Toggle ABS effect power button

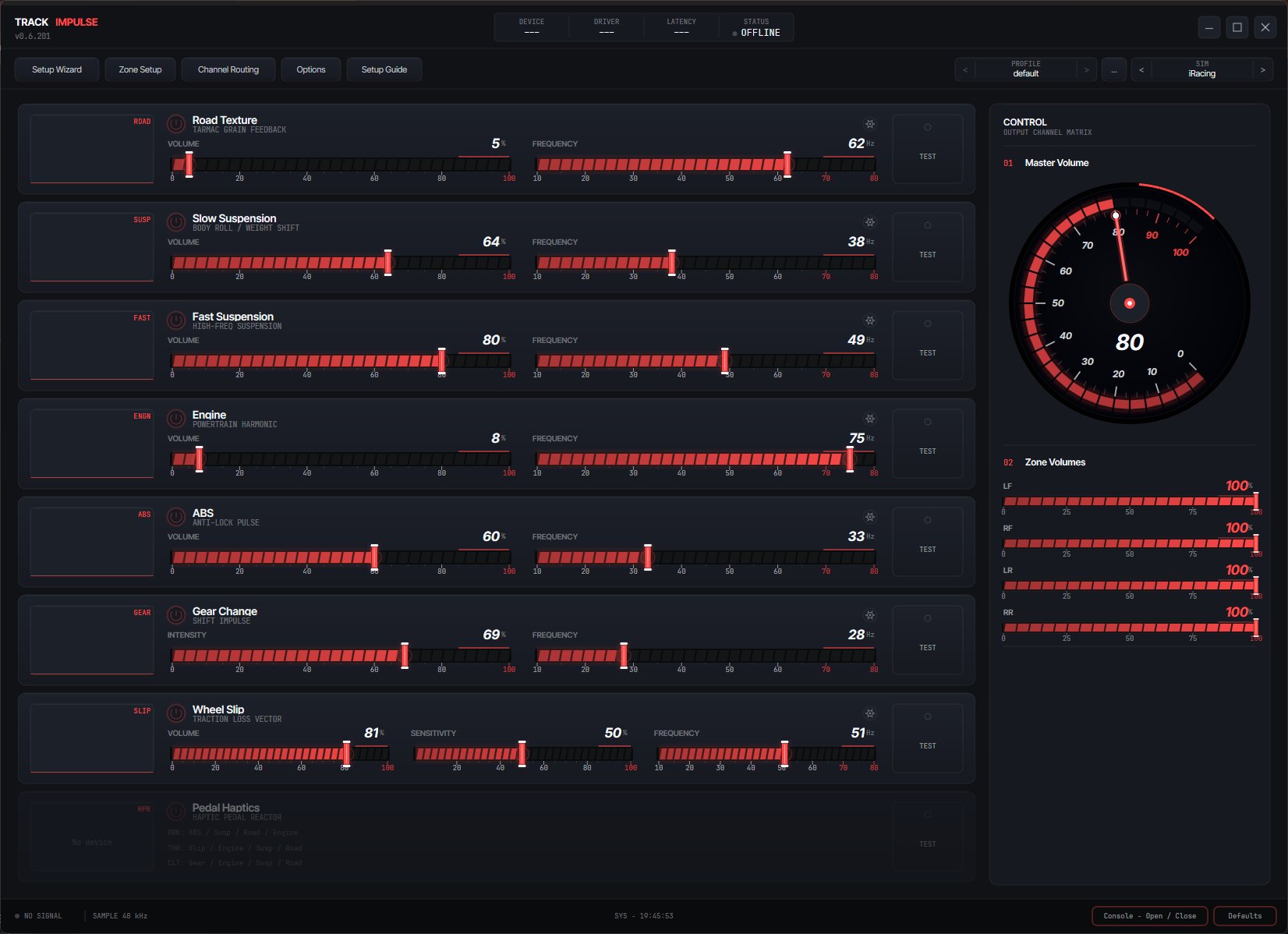(176, 516)
